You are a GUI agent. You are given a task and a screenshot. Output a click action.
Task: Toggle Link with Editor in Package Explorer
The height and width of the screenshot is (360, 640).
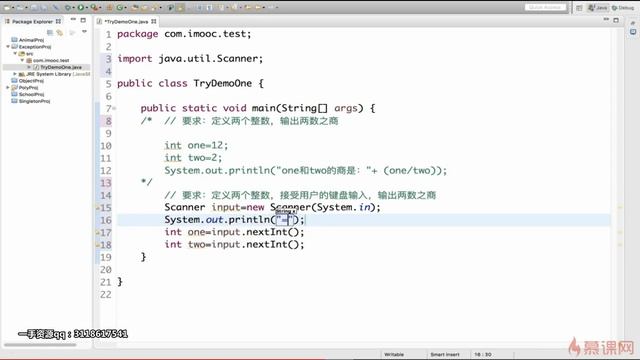point(60,33)
